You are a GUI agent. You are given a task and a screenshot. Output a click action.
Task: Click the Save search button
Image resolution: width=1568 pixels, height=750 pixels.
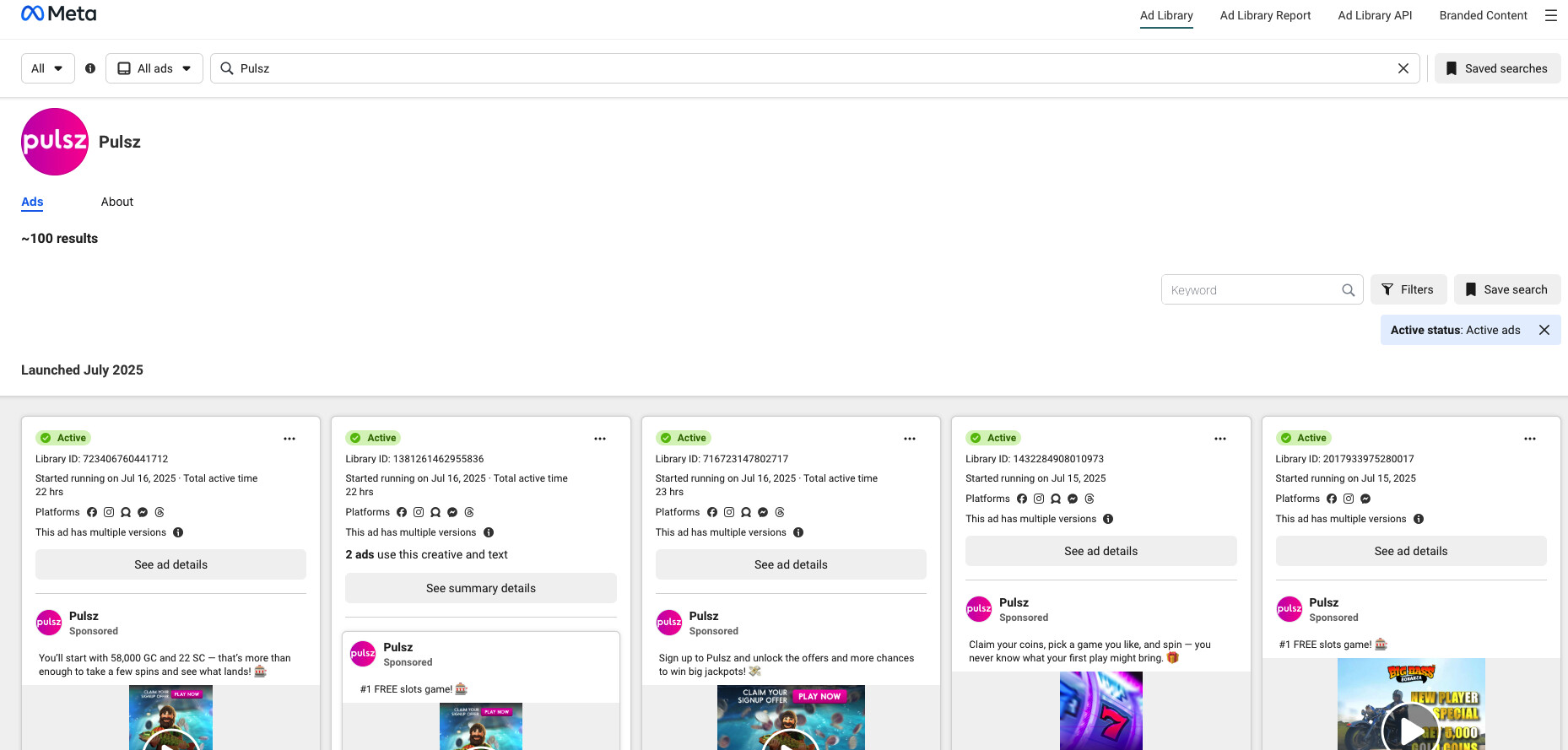(1507, 289)
